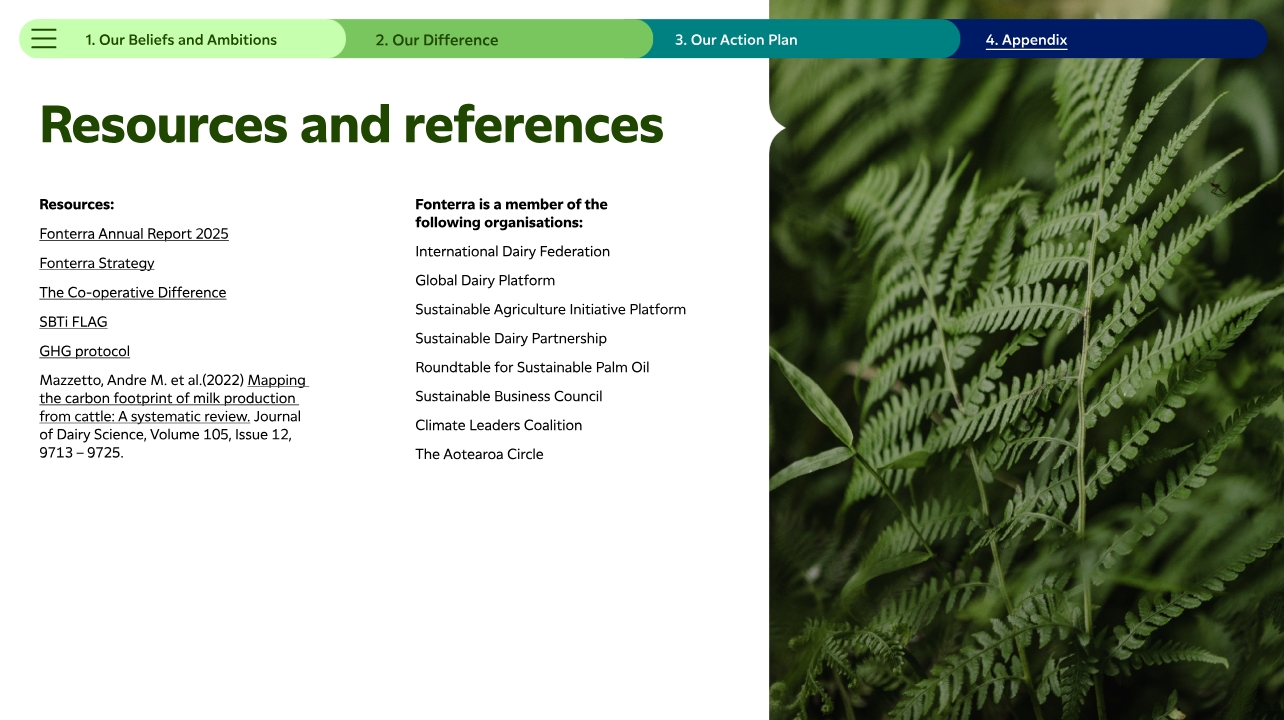This screenshot has height=720, width=1284.
Task: Click Climate Leaders Coalition entry
Action: point(498,426)
